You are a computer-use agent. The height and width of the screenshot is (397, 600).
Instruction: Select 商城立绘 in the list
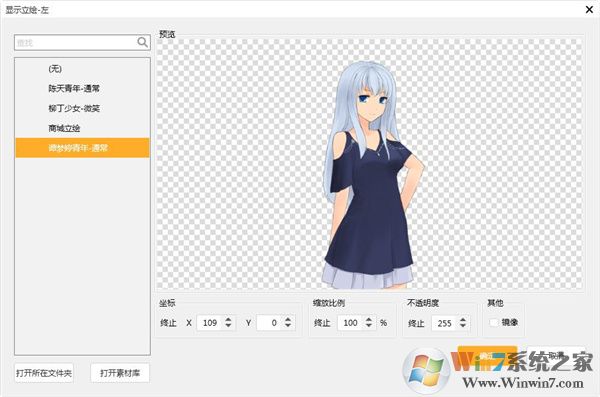pyautogui.click(x=82, y=128)
